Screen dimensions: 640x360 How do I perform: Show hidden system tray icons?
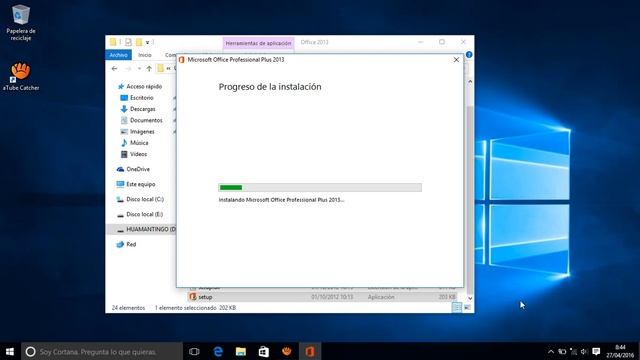coord(551,351)
